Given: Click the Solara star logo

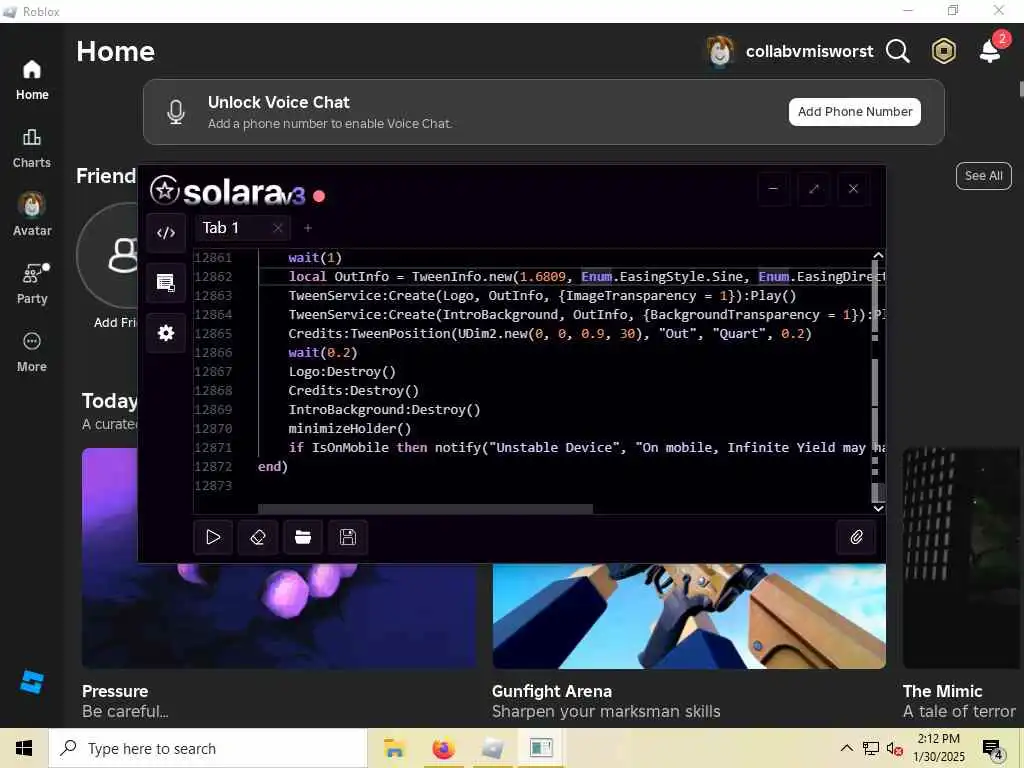Looking at the screenshot, I should [x=165, y=191].
